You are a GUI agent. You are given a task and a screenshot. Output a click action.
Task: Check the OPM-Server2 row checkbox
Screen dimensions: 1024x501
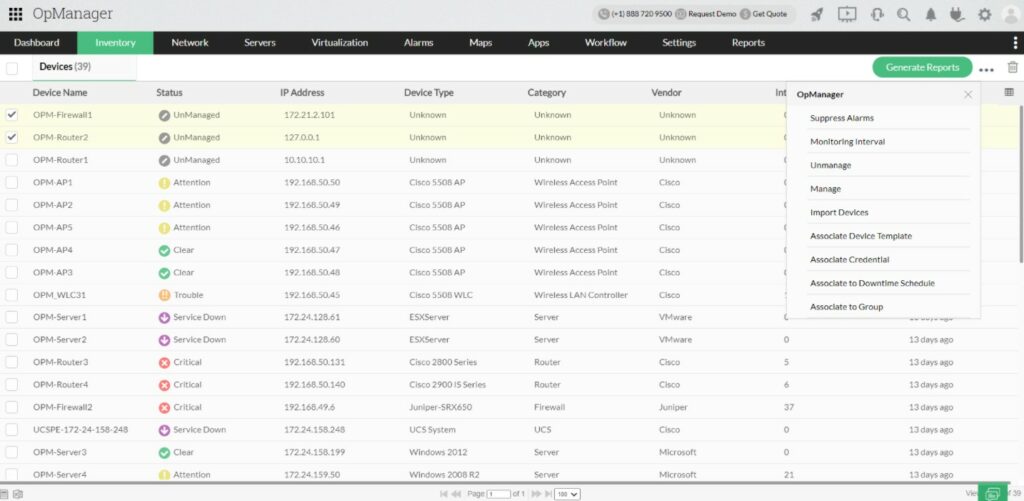[12, 340]
